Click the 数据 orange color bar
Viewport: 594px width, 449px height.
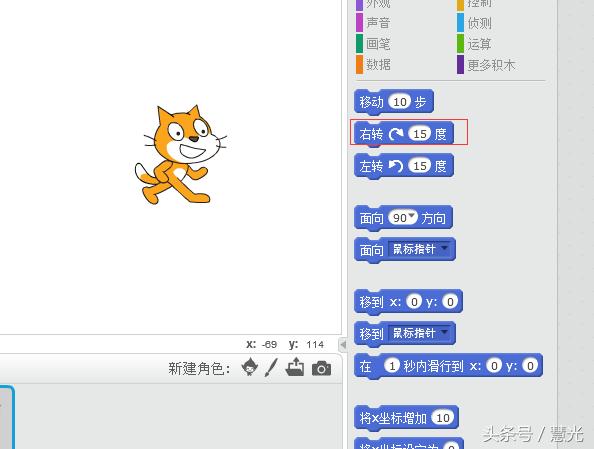tap(359, 64)
